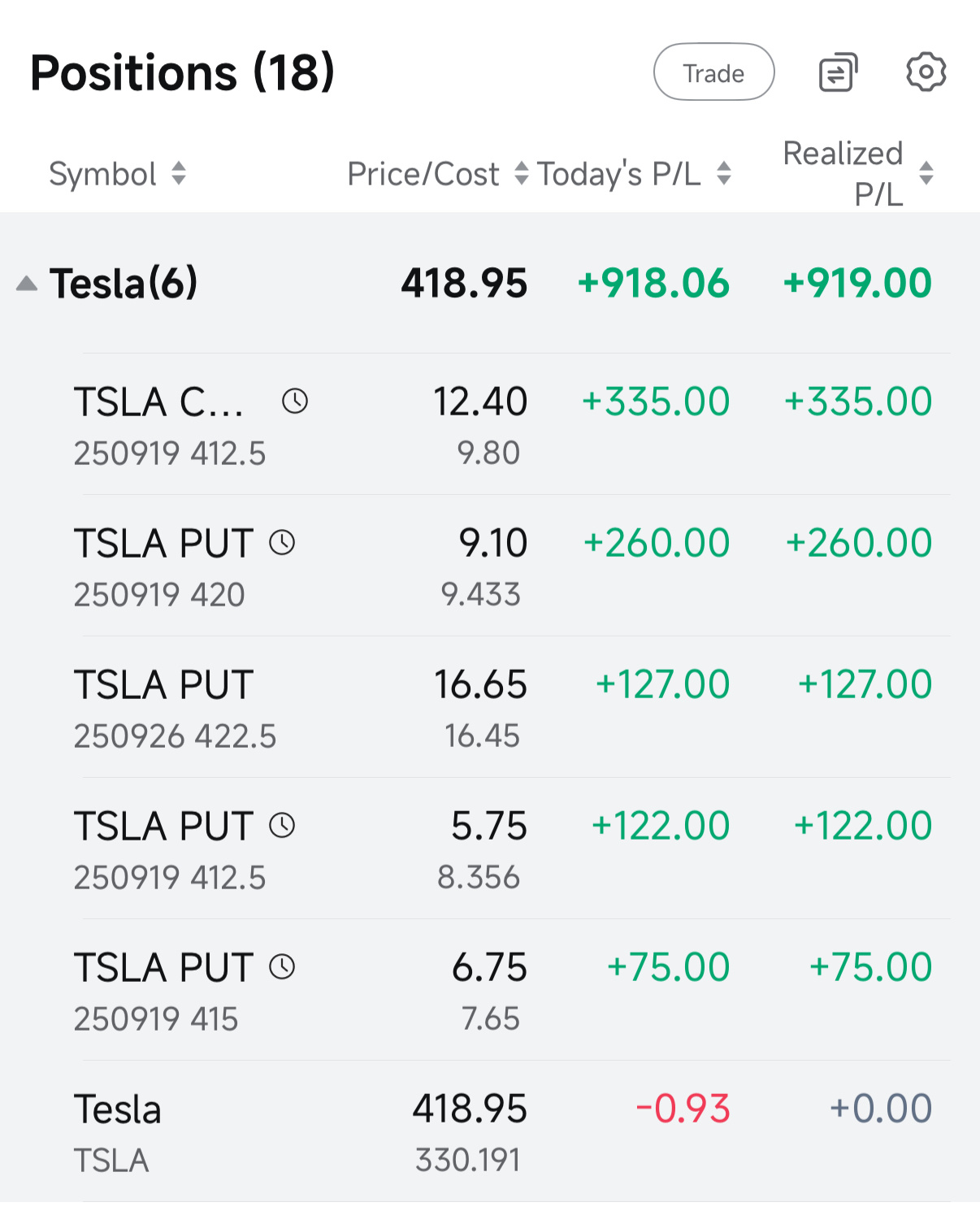This screenshot has height=1211, width=980.
Task: Select the Realized P/L column header
Action: [x=843, y=173]
